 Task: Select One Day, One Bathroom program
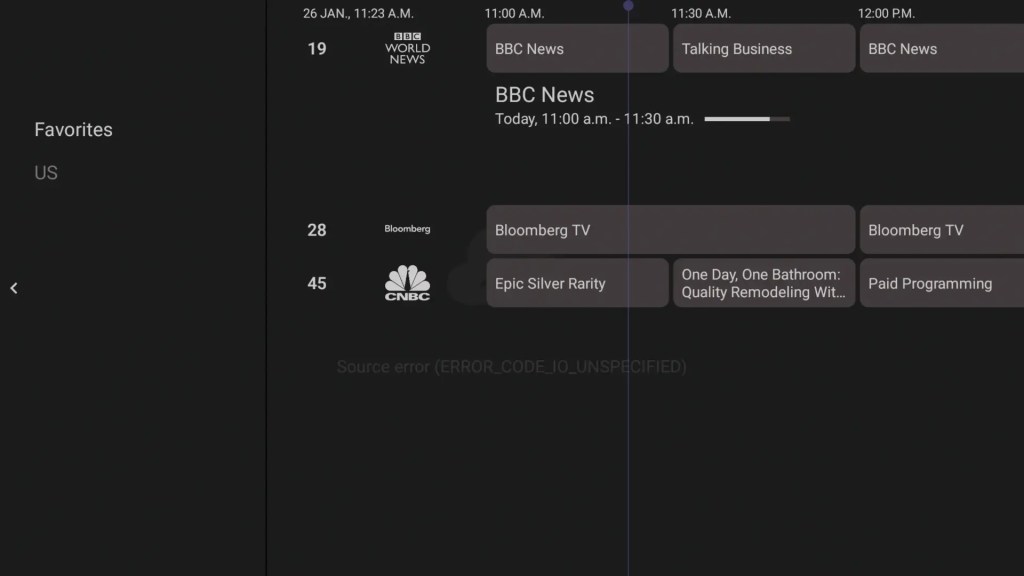(x=764, y=283)
